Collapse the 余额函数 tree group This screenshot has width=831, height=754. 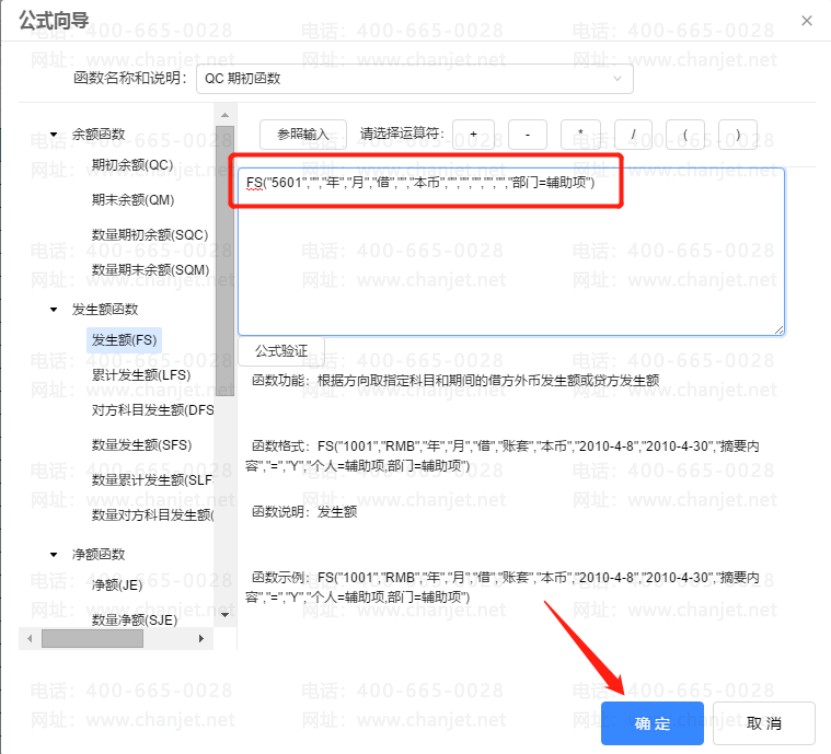[54, 134]
